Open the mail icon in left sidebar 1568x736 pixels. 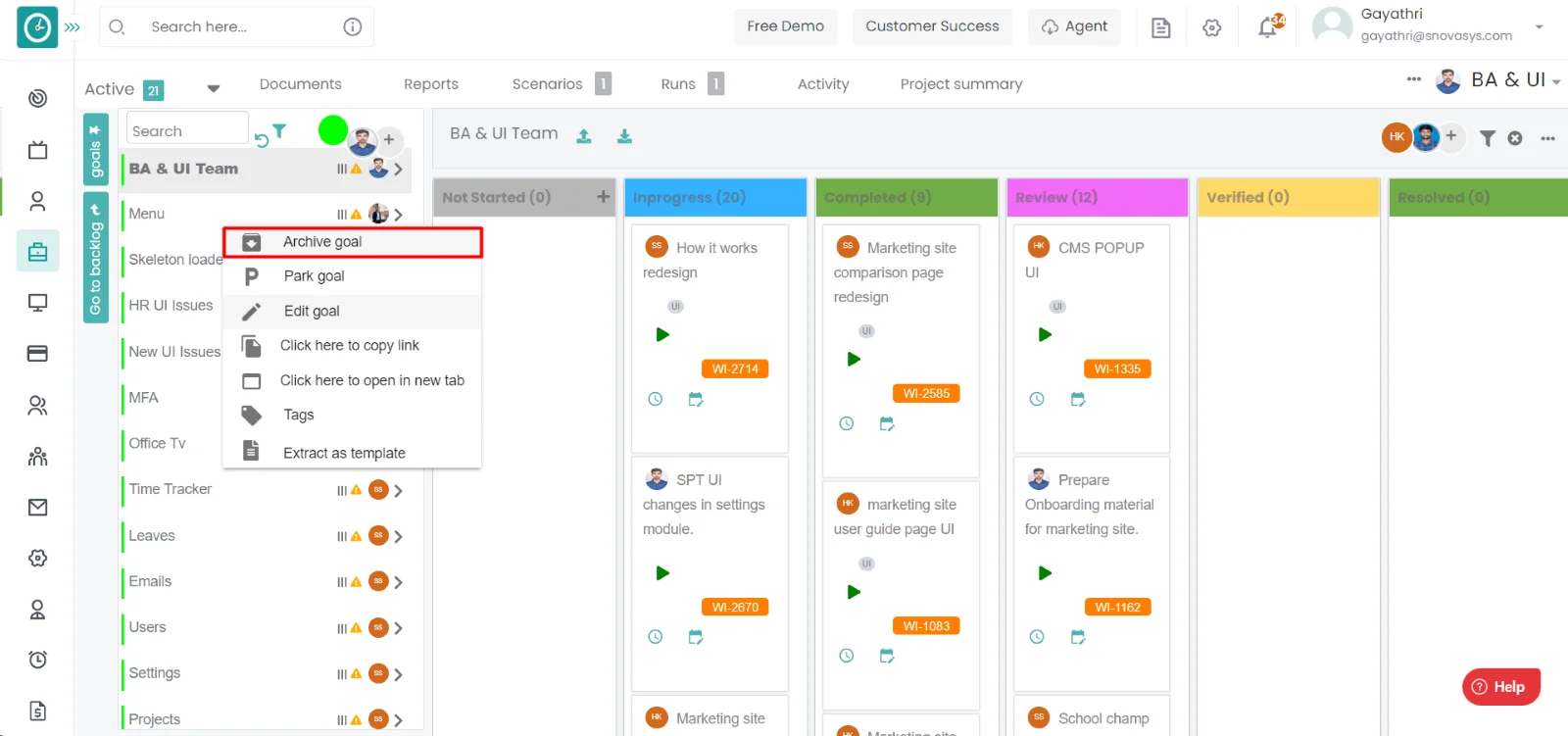(37, 507)
